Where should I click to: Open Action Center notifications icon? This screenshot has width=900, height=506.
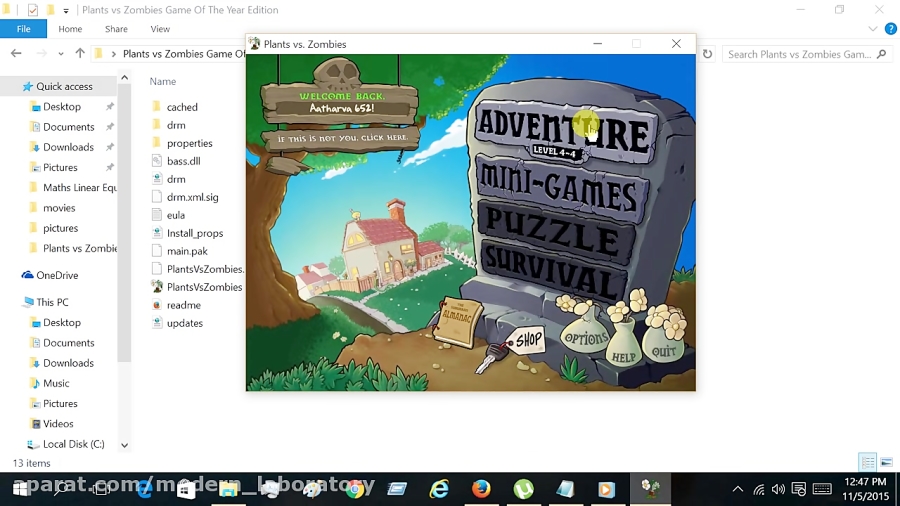coord(798,489)
